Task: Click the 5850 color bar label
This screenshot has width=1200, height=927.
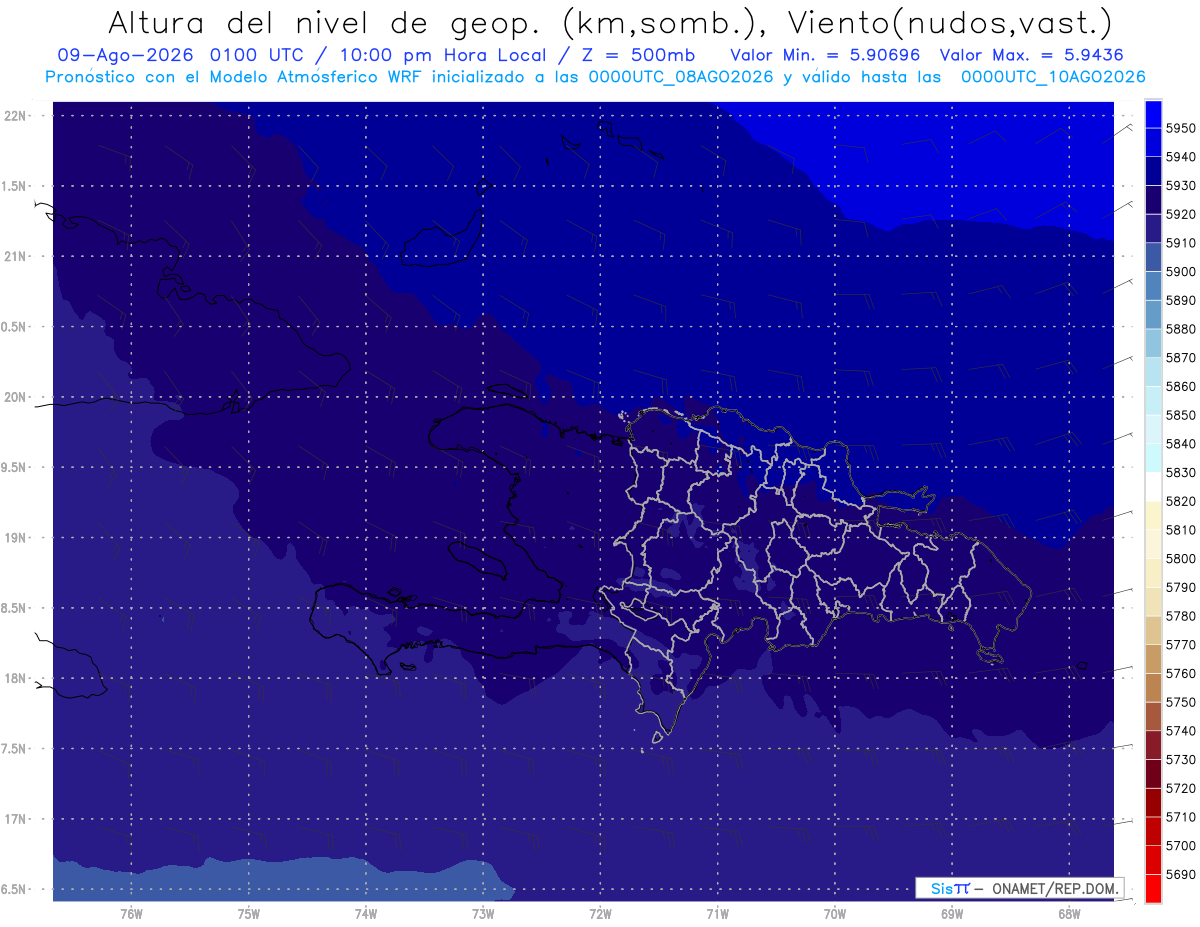Action: [1181, 415]
